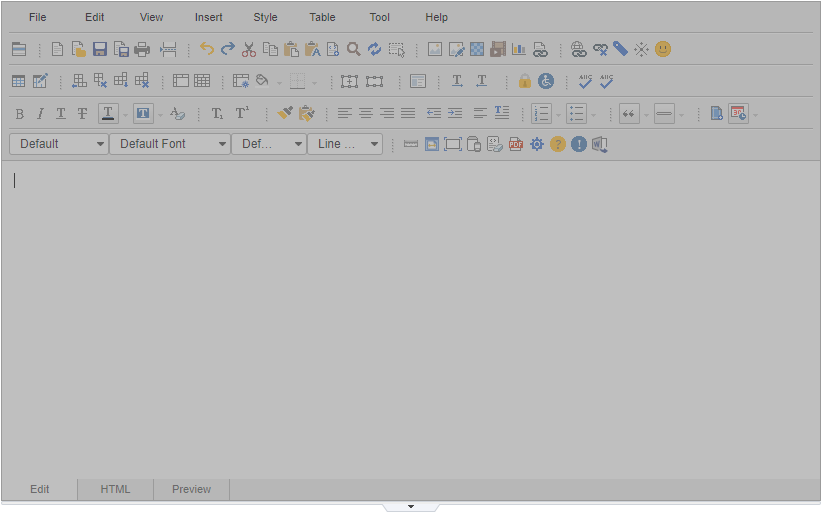Save the document using the floppy disk icon

(100, 49)
